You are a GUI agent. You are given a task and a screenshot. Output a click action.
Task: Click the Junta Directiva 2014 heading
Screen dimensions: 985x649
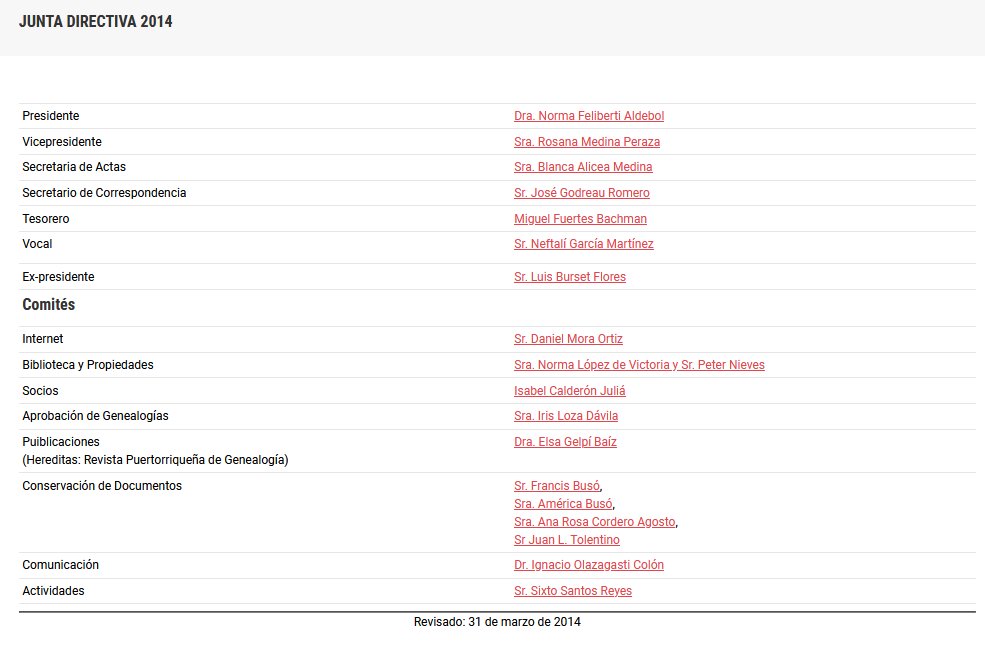tap(96, 21)
